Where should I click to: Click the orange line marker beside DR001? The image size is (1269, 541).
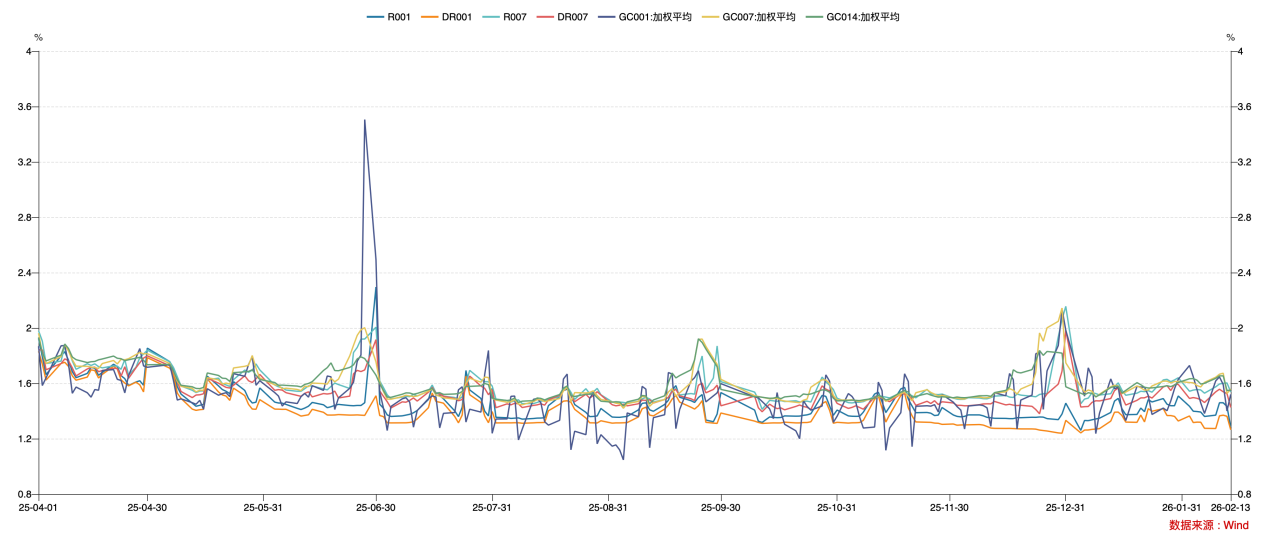pyautogui.click(x=430, y=17)
